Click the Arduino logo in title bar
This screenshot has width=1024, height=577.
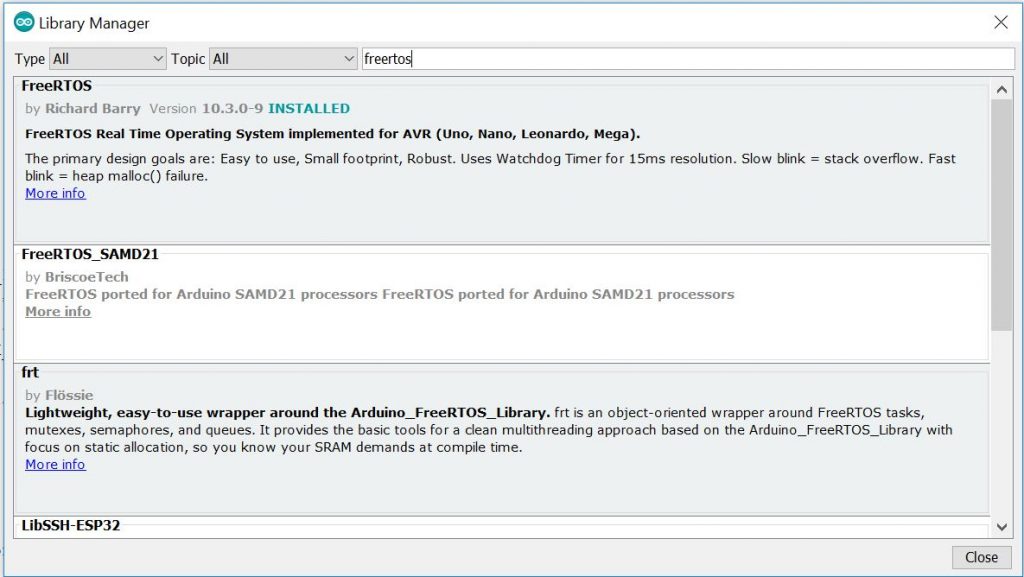tap(23, 22)
